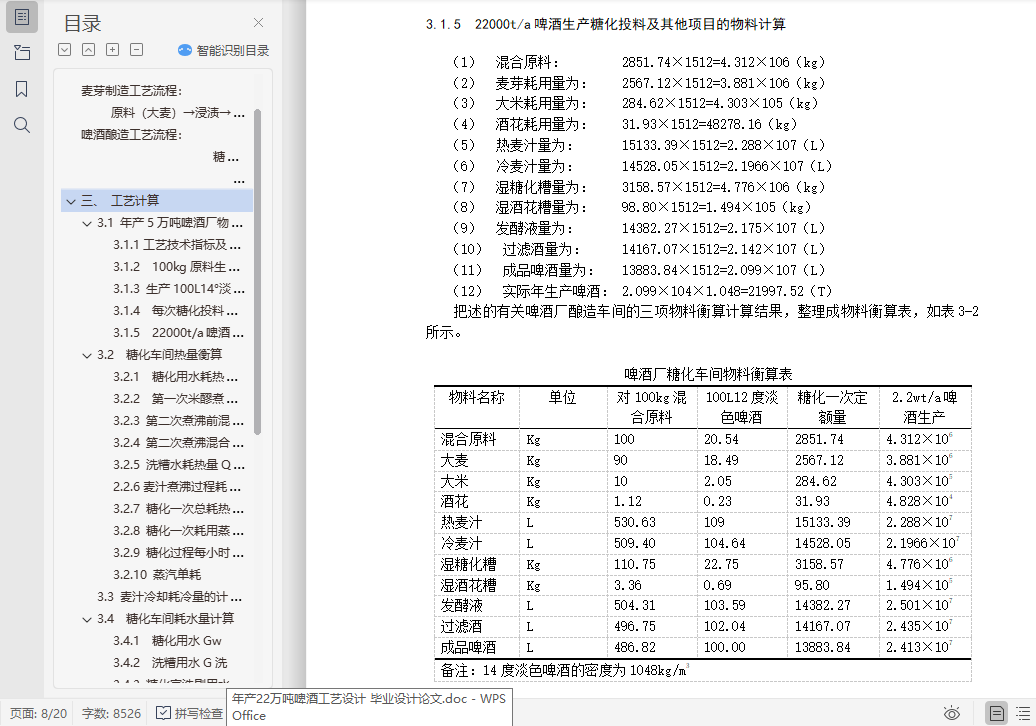The width and height of the screenshot is (1036, 726).
Task: Select 3.2.10 蒸汽单耗 entry
Action: (157, 575)
